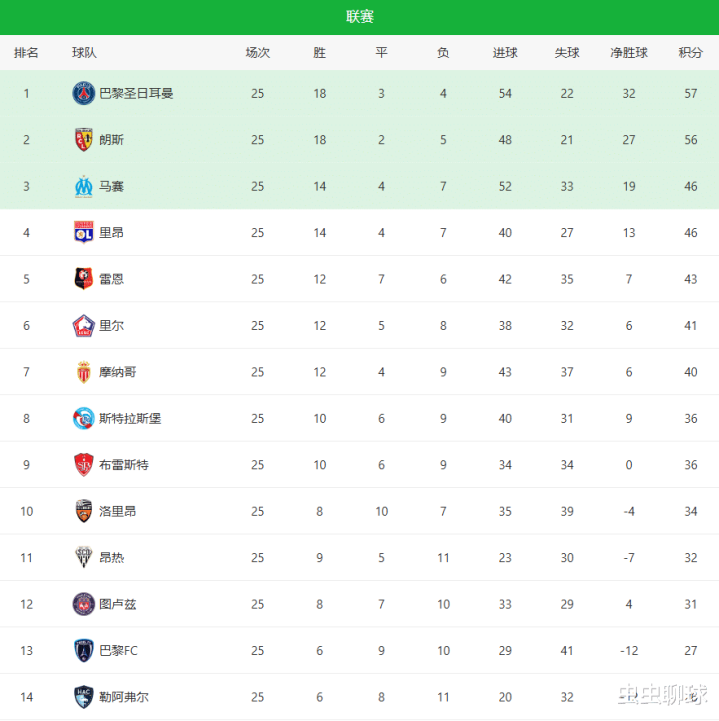Open the 巴黎FC team name link
The width and height of the screenshot is (719, 721).
[x=119, y=651]
